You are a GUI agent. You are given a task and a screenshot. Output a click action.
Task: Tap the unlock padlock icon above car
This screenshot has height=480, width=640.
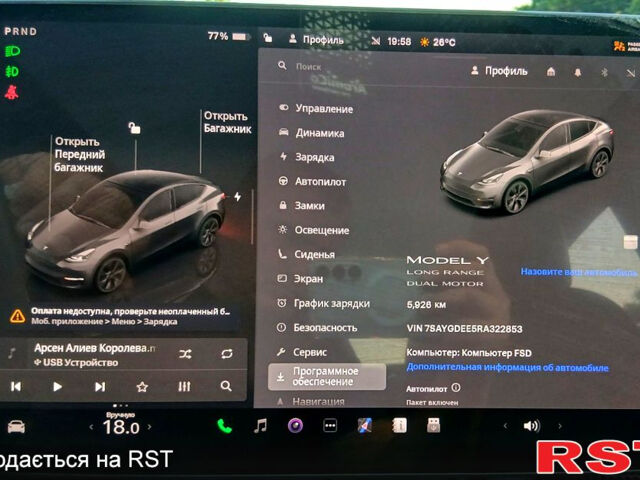click(134, 128)
